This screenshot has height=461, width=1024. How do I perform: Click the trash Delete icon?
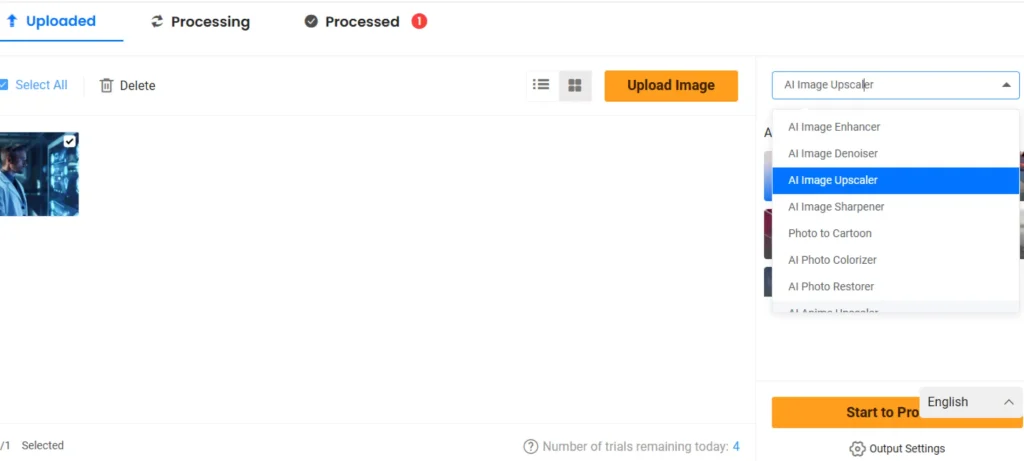click(x=107, y=86)
